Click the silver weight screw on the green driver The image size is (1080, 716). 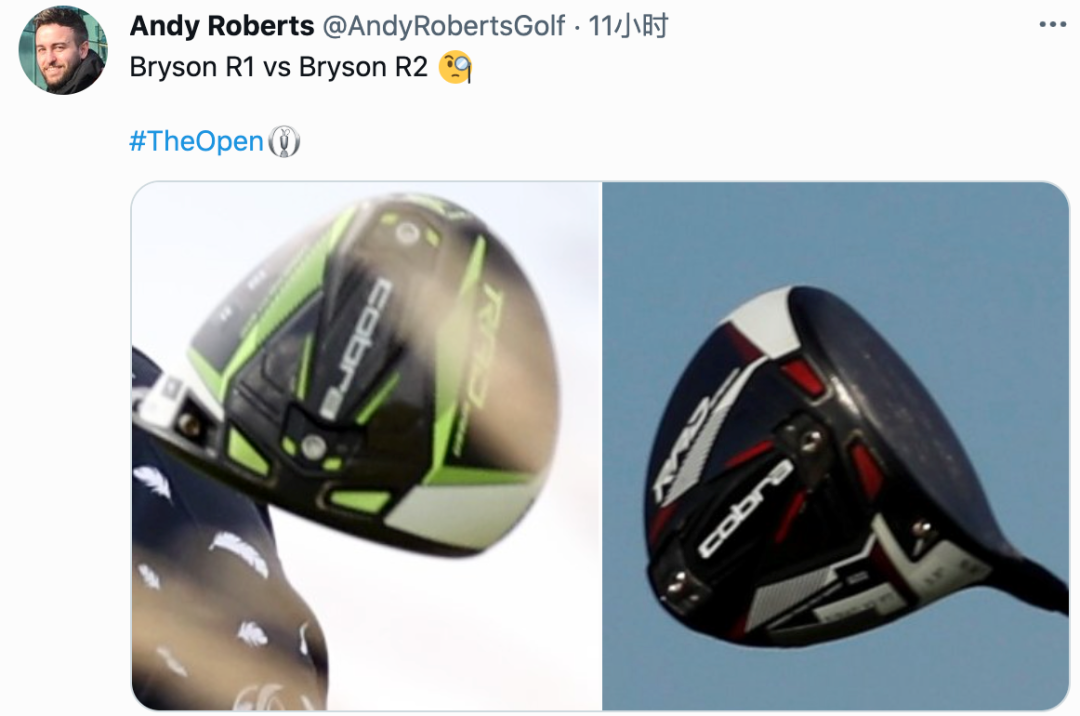[x=313, y=445]
